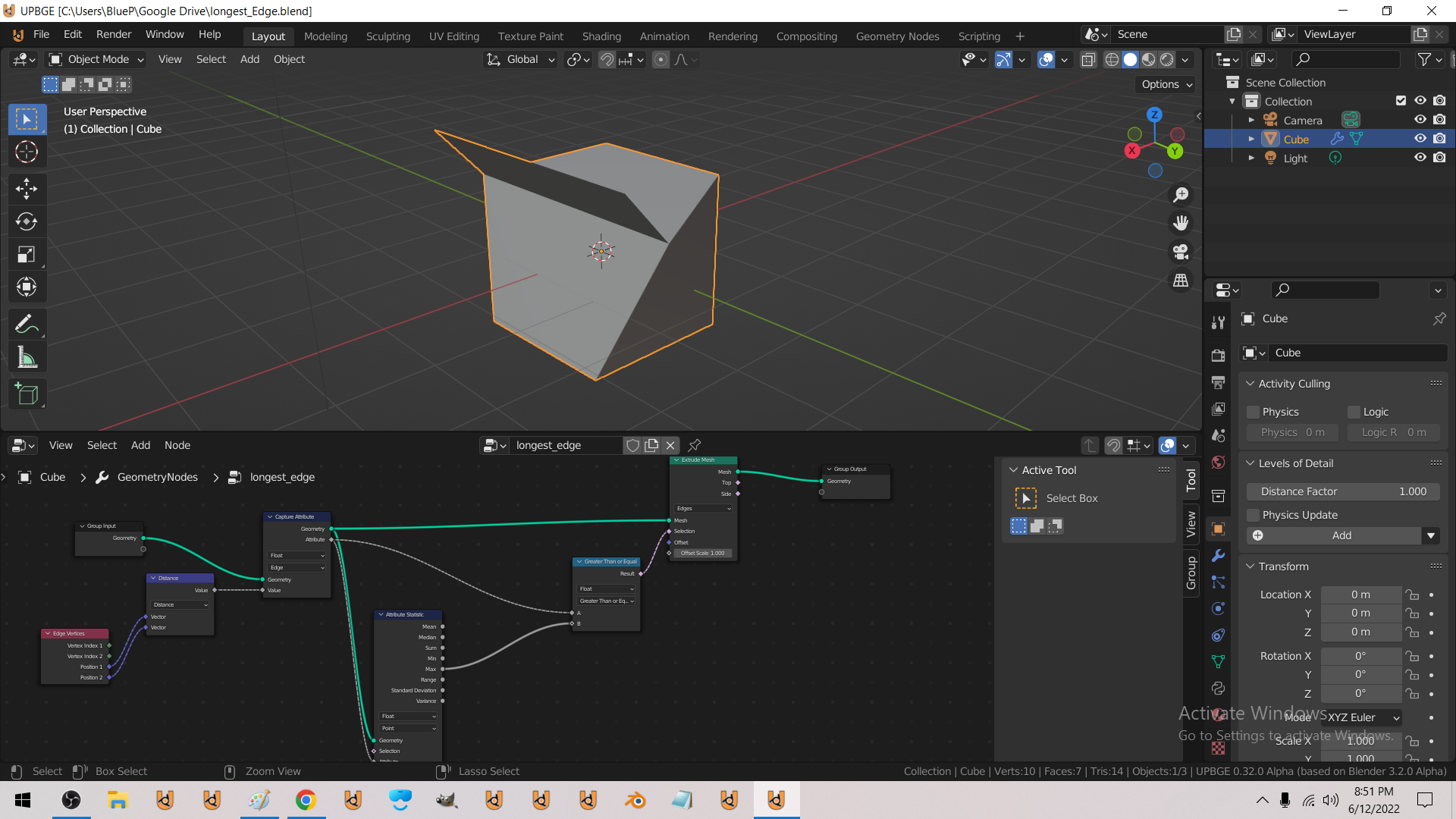Expand Camera in outliner
The height and width of the screenshot is (819, 1456).
coord(1251,120)
